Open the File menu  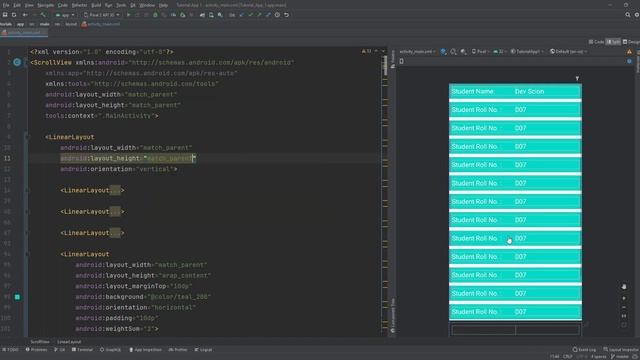click(6, 5)
